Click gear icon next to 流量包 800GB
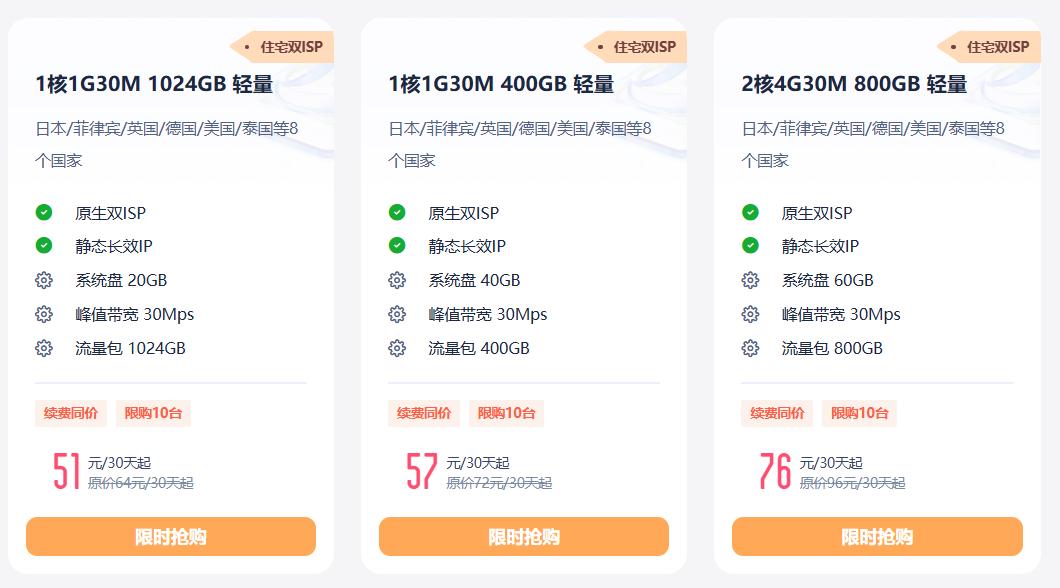1060x588 pixels. (x=750, y=348)
